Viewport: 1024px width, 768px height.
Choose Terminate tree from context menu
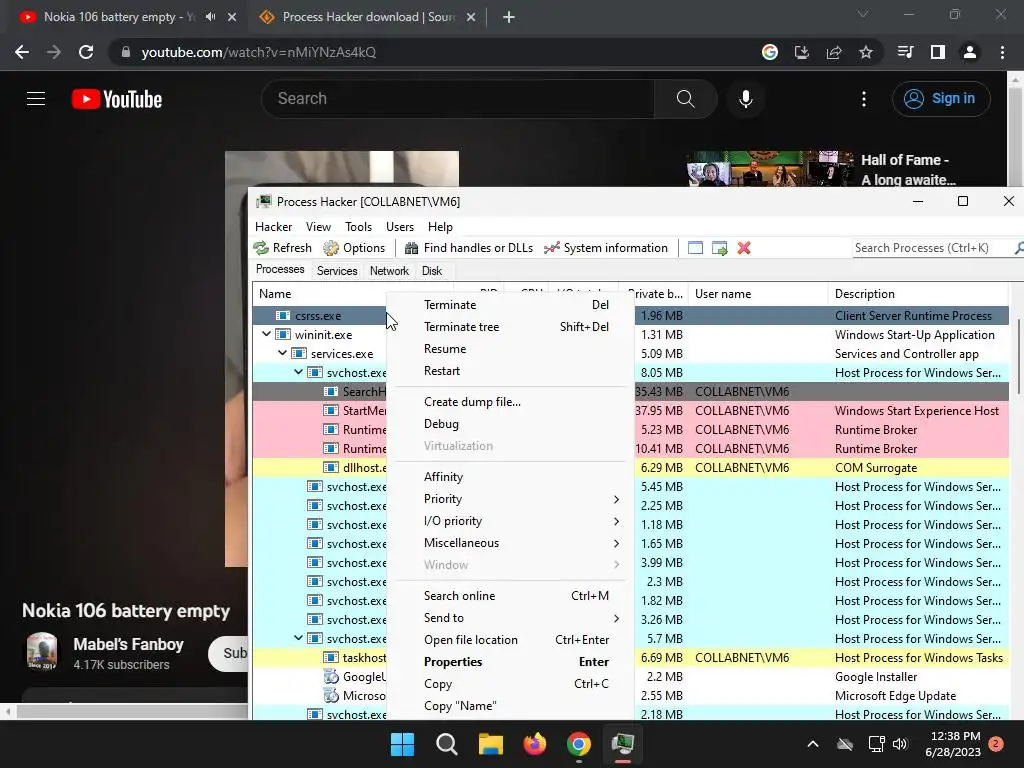[x=511, y=327]
